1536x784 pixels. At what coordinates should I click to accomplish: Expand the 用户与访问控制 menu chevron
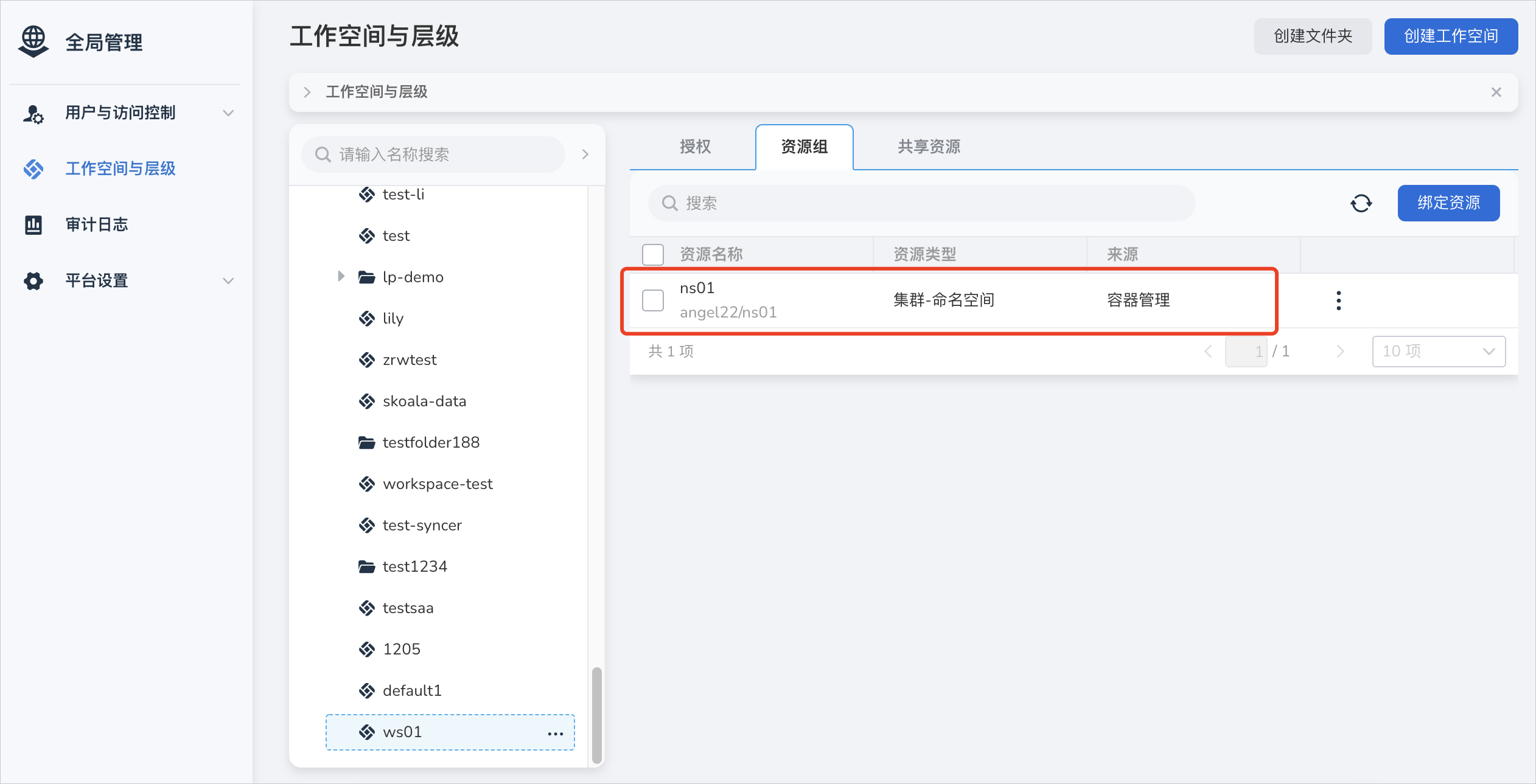point(228,113)
